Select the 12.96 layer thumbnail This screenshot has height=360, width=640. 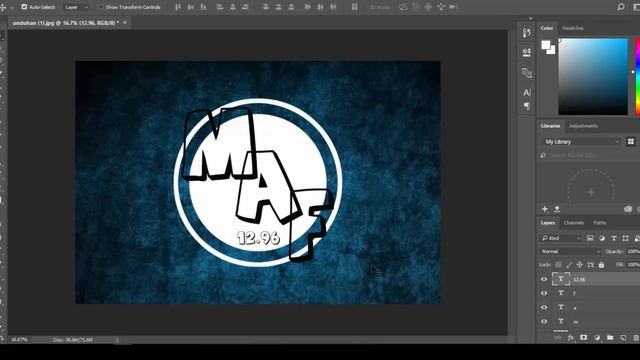coord(561,279)
